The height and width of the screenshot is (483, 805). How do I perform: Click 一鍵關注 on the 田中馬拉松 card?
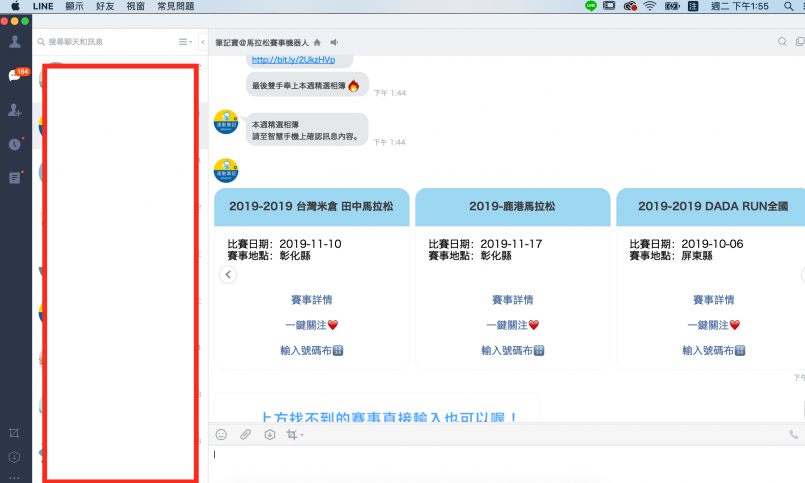pos(312,325)
